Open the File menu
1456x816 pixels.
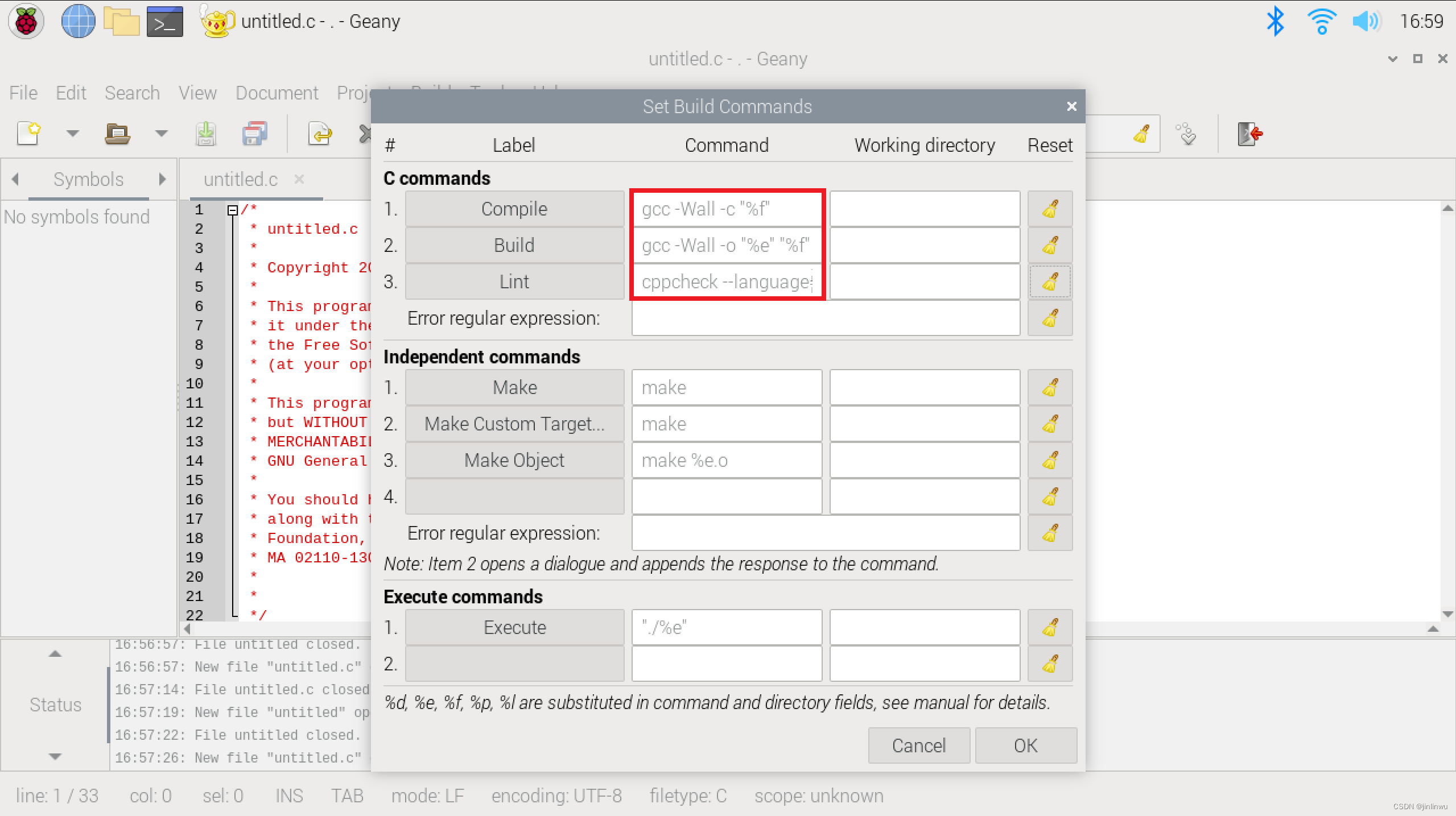tap(23, 93)
